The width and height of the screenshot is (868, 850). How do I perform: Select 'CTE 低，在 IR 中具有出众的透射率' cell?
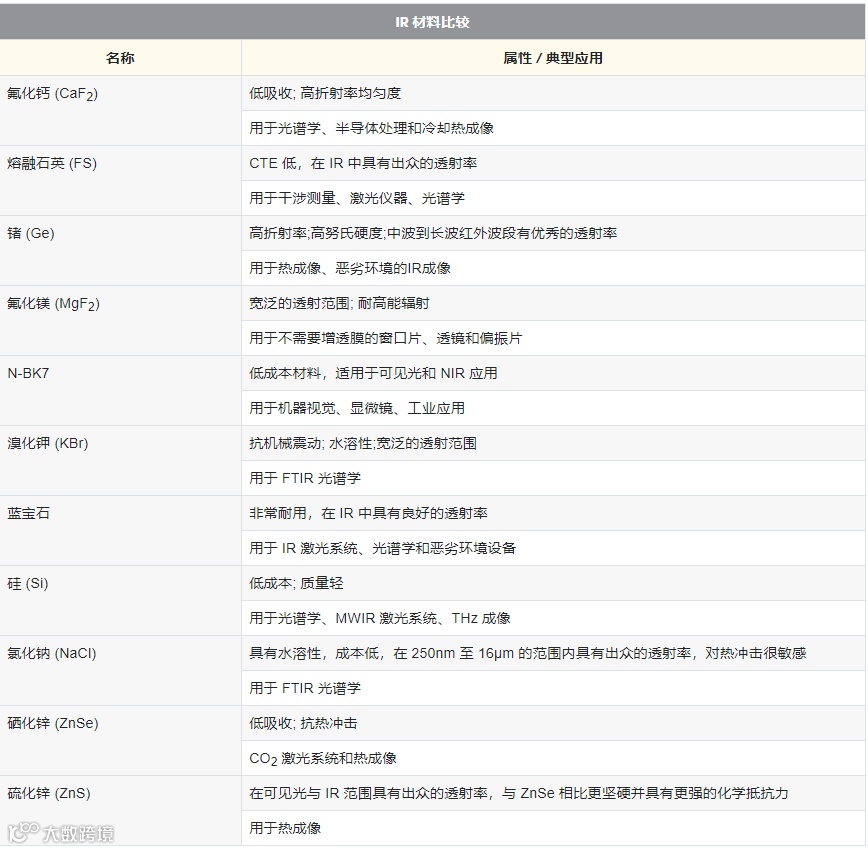point(553,163)
